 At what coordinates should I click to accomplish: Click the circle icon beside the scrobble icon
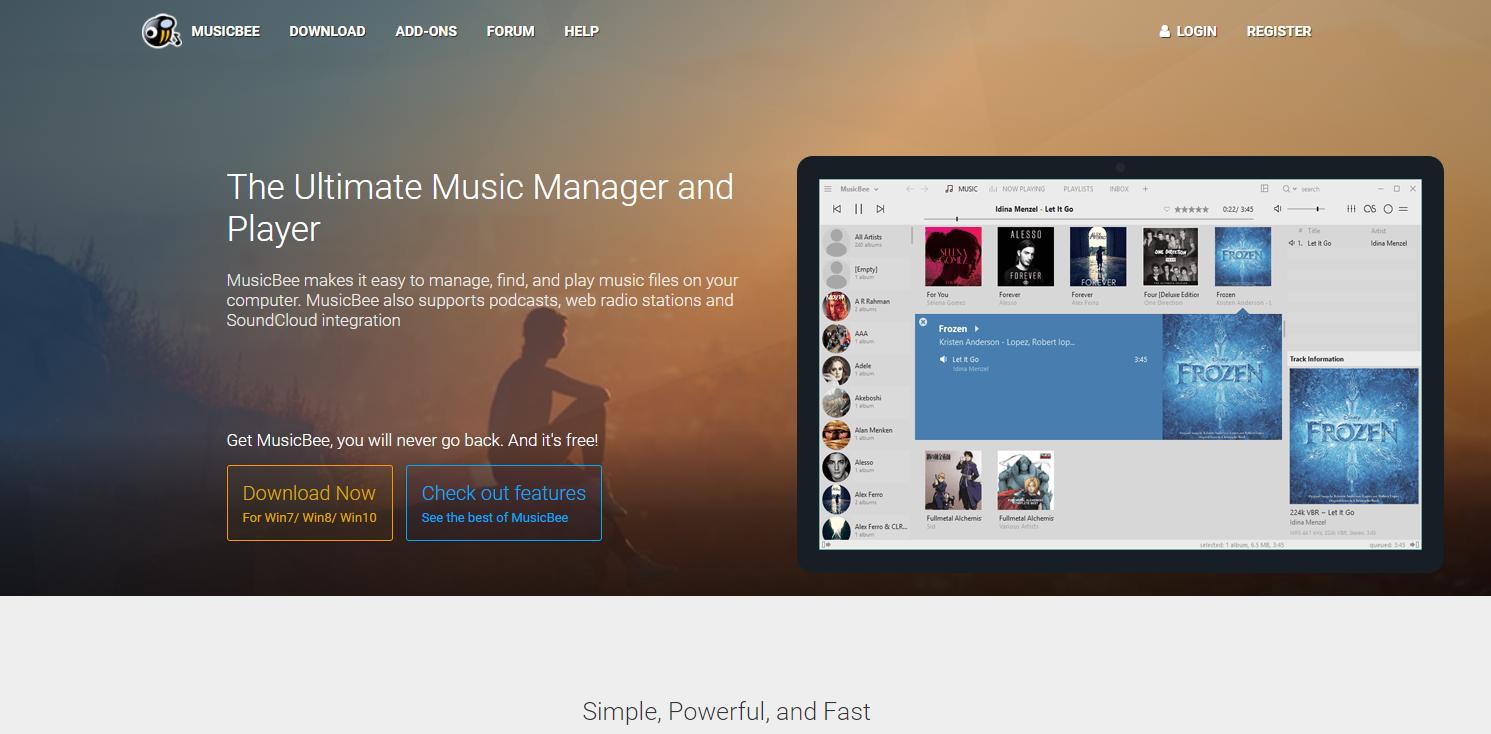(x=1388, y=209)
